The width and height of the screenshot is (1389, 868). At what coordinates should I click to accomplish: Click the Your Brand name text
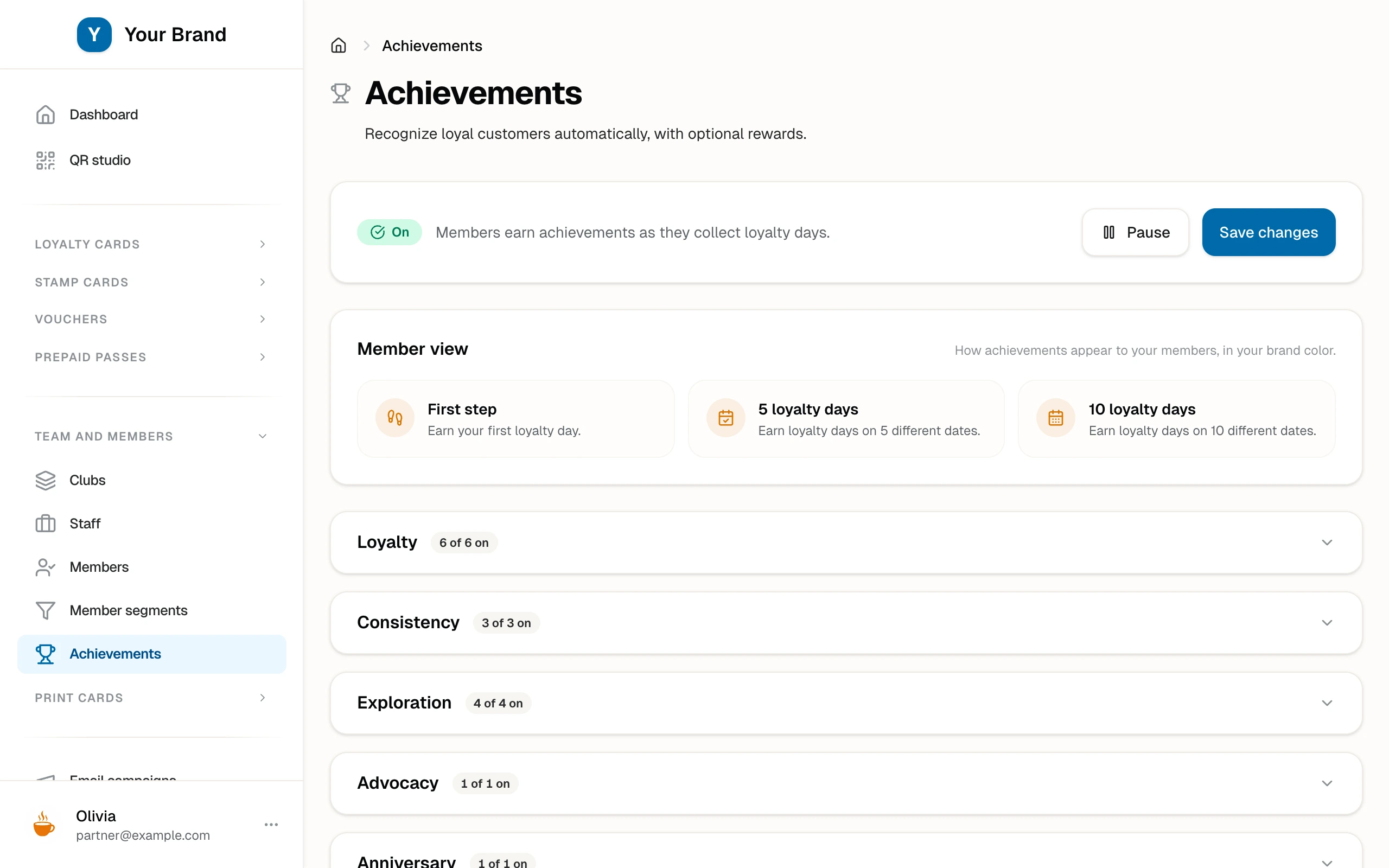(175, 34)
